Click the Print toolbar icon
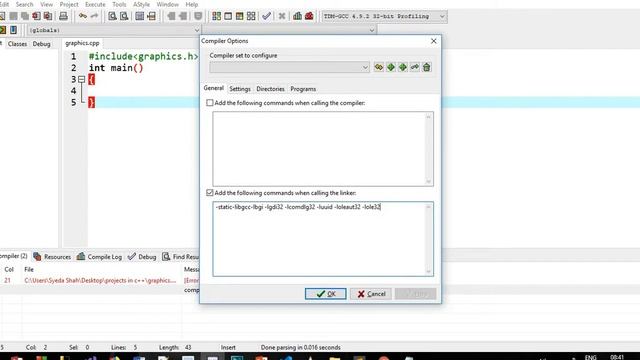 pos(63,16)
